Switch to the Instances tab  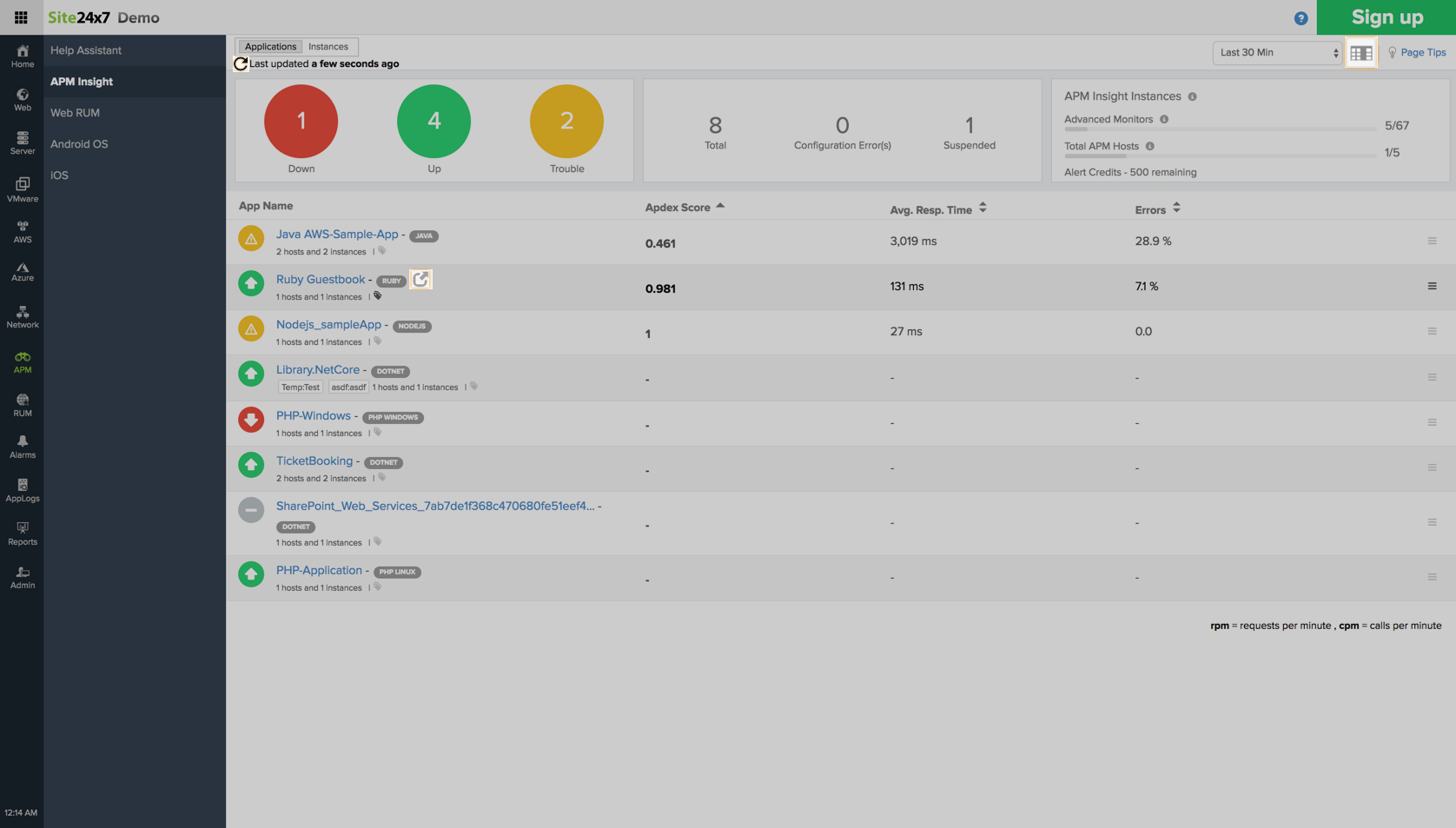328,47
